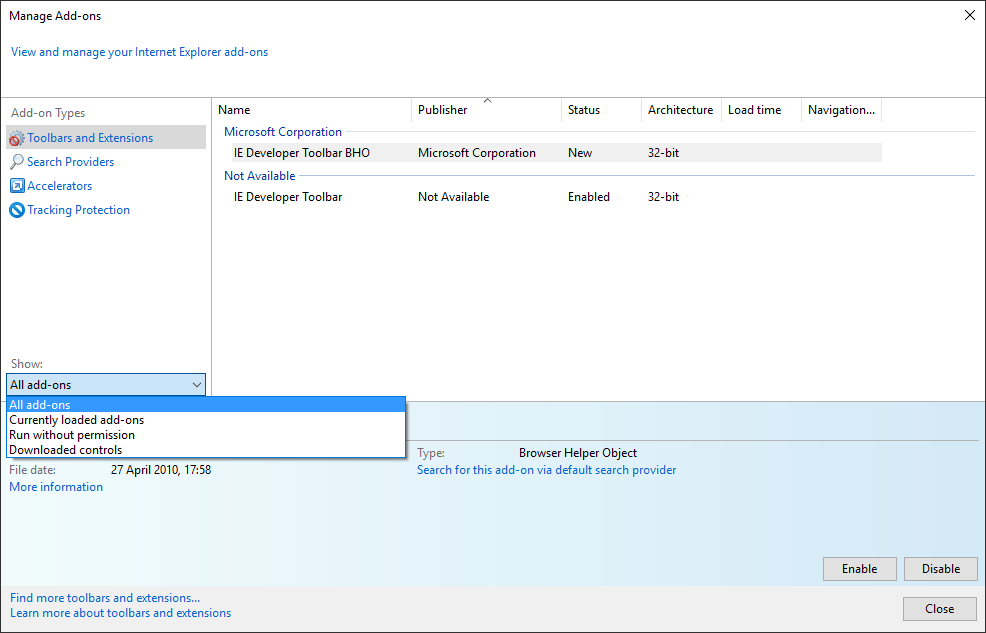Click the 32-bit cell of IE Developer Toolbar BHO
986x633 pixels.
coord(663,153)
